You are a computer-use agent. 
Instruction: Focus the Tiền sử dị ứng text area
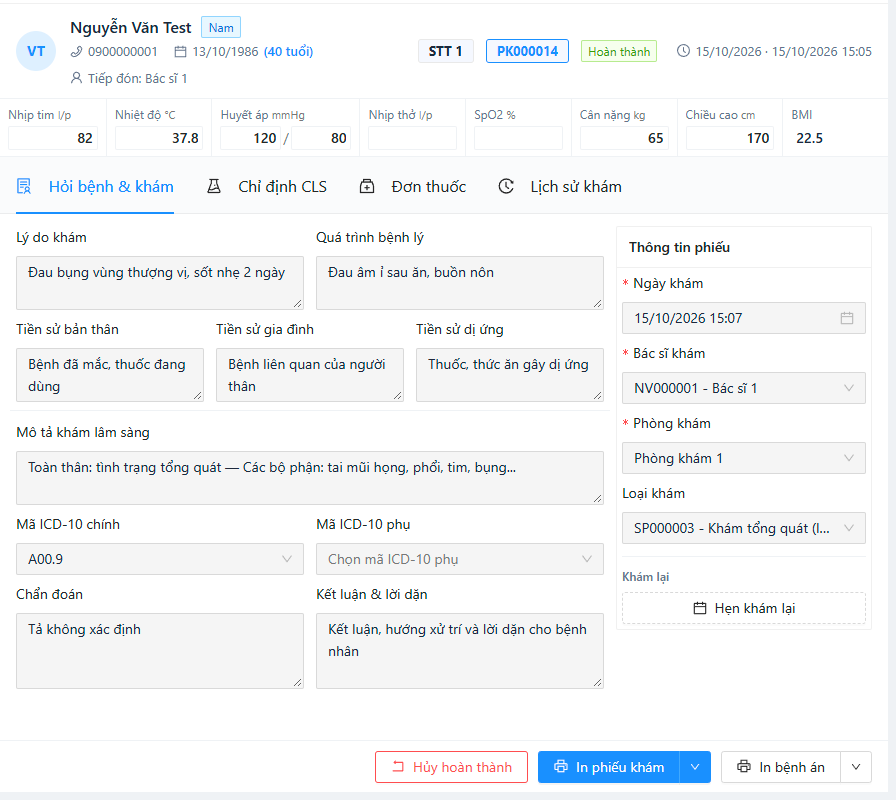[x=510, y=375]
